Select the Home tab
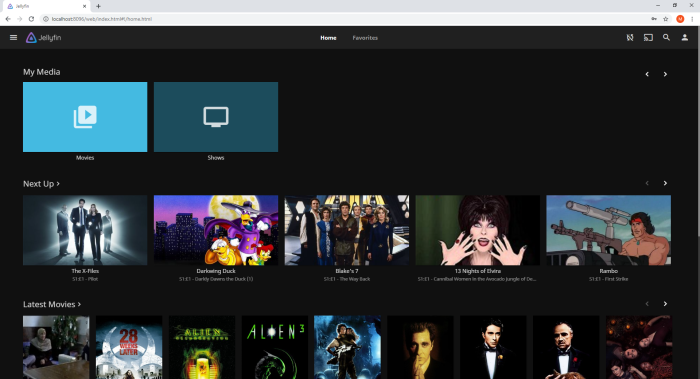700x379 pixels. pyautogui.click(x=328, y=38)
